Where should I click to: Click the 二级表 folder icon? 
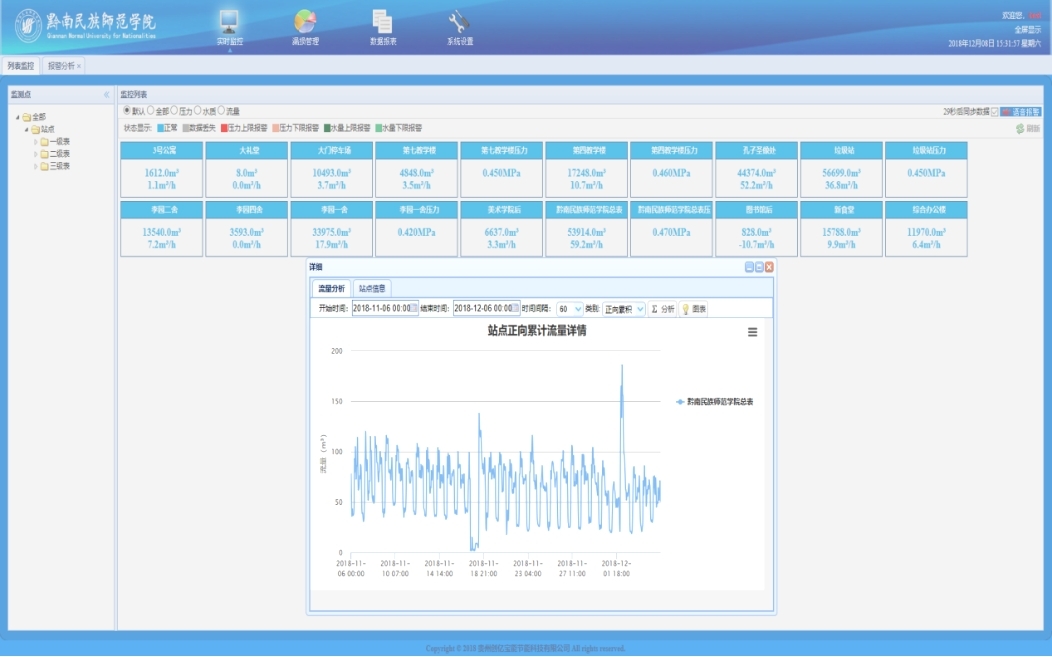tap(45, 154)
